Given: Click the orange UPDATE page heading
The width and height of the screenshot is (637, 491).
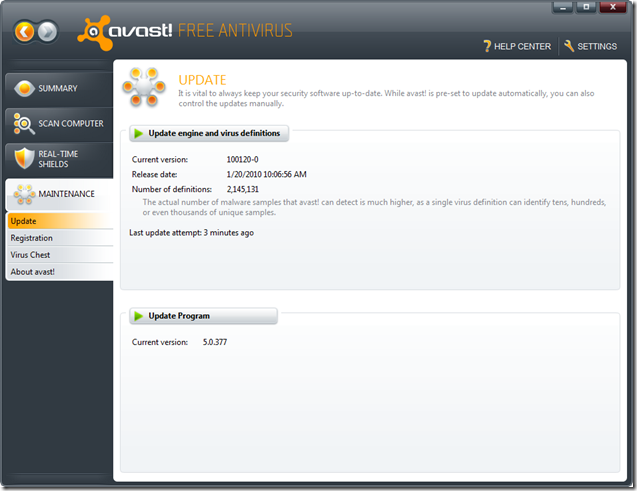Looking at the screenshot, I should coord(202,80).
